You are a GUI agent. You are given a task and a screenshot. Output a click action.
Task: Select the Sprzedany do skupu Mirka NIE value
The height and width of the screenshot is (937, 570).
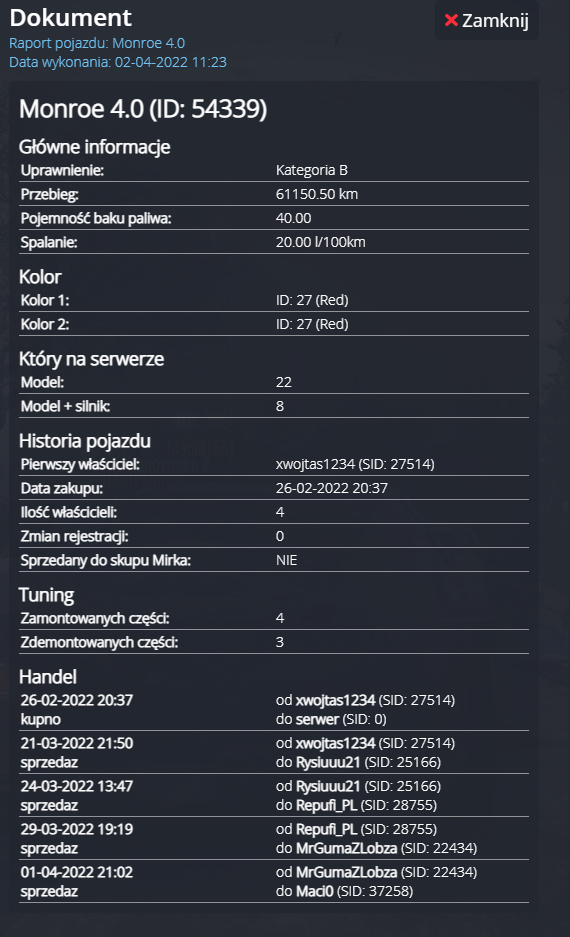(x=286, y=560)
